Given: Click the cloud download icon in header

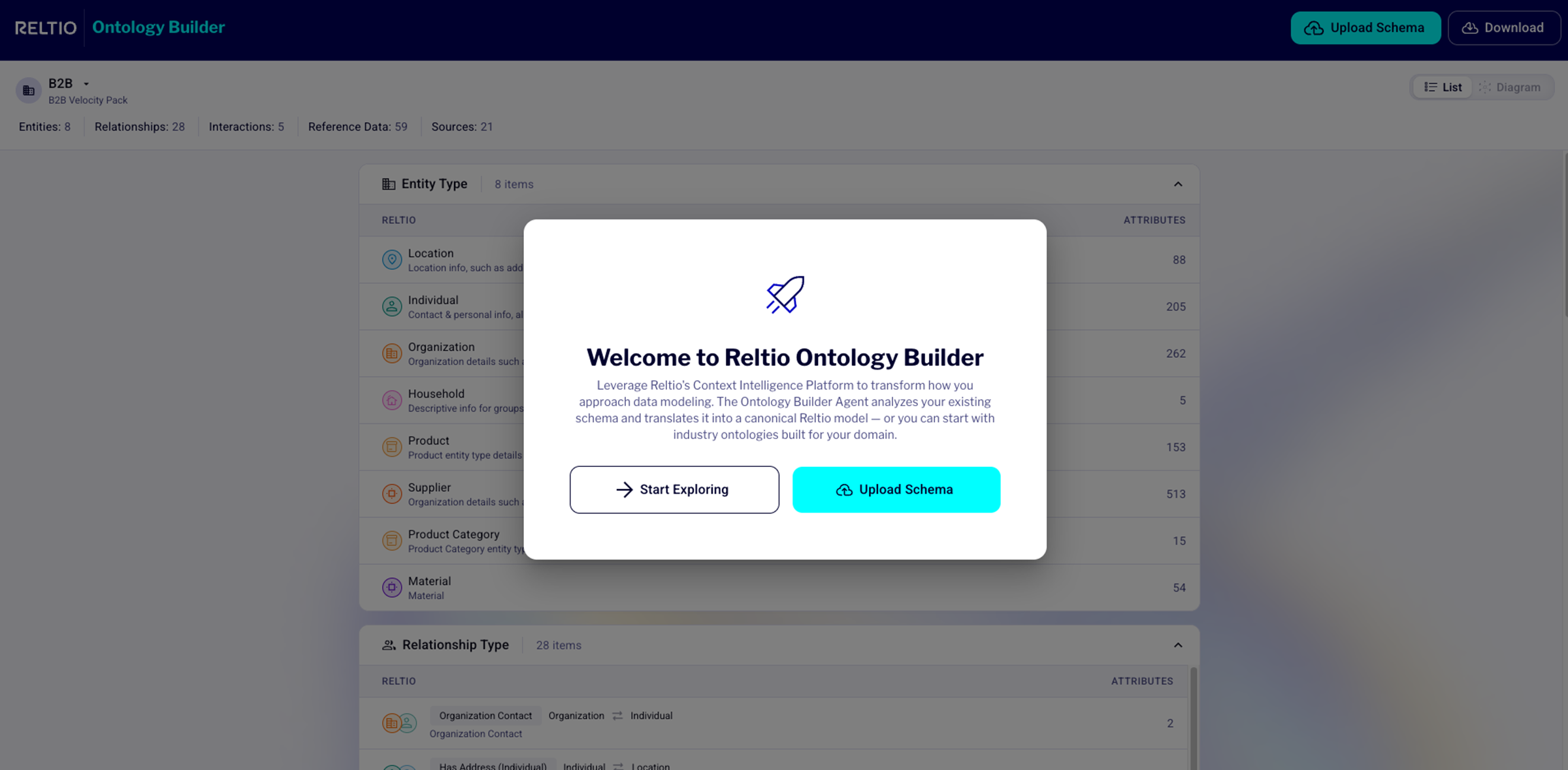Looking at the screenshot, I should (1470, 28).
